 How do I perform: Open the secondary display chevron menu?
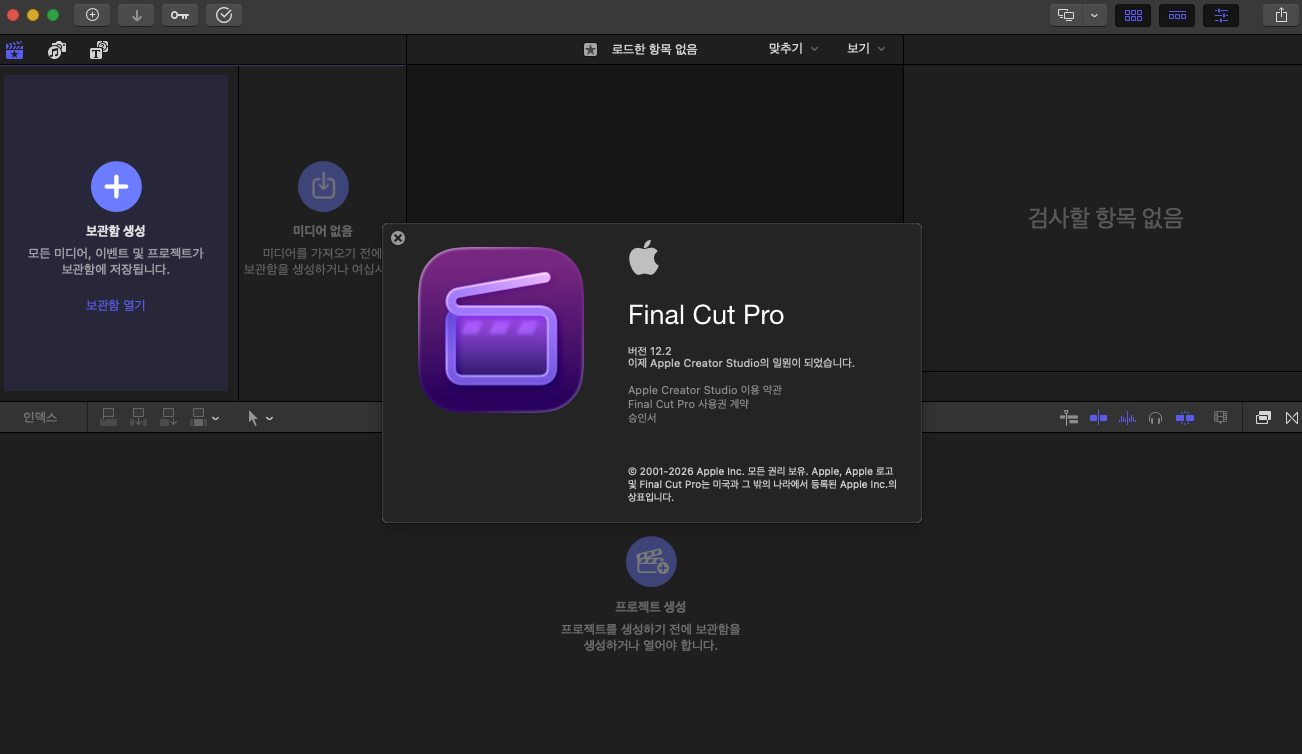click(x=1096, y=15)
